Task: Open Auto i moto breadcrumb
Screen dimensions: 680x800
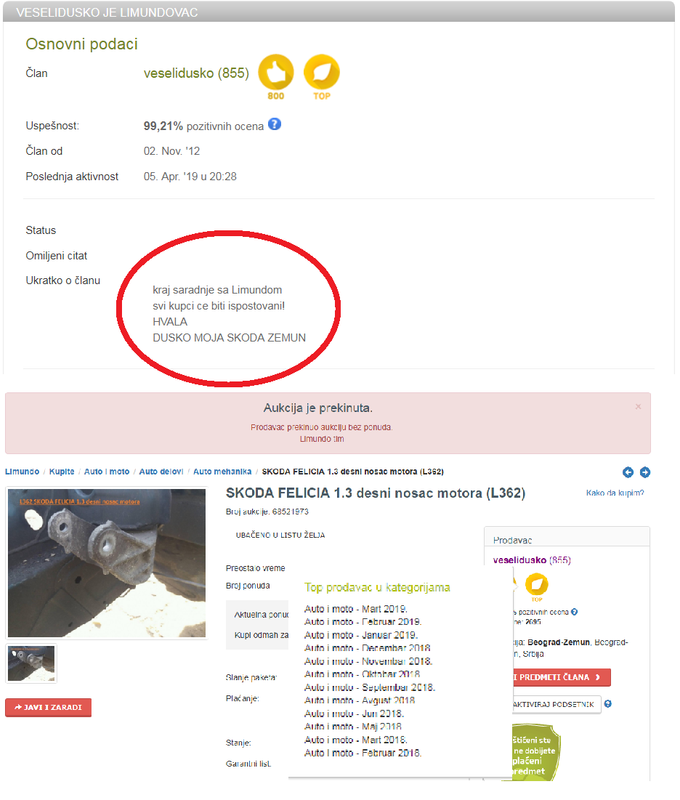Action: pos(107,472)
